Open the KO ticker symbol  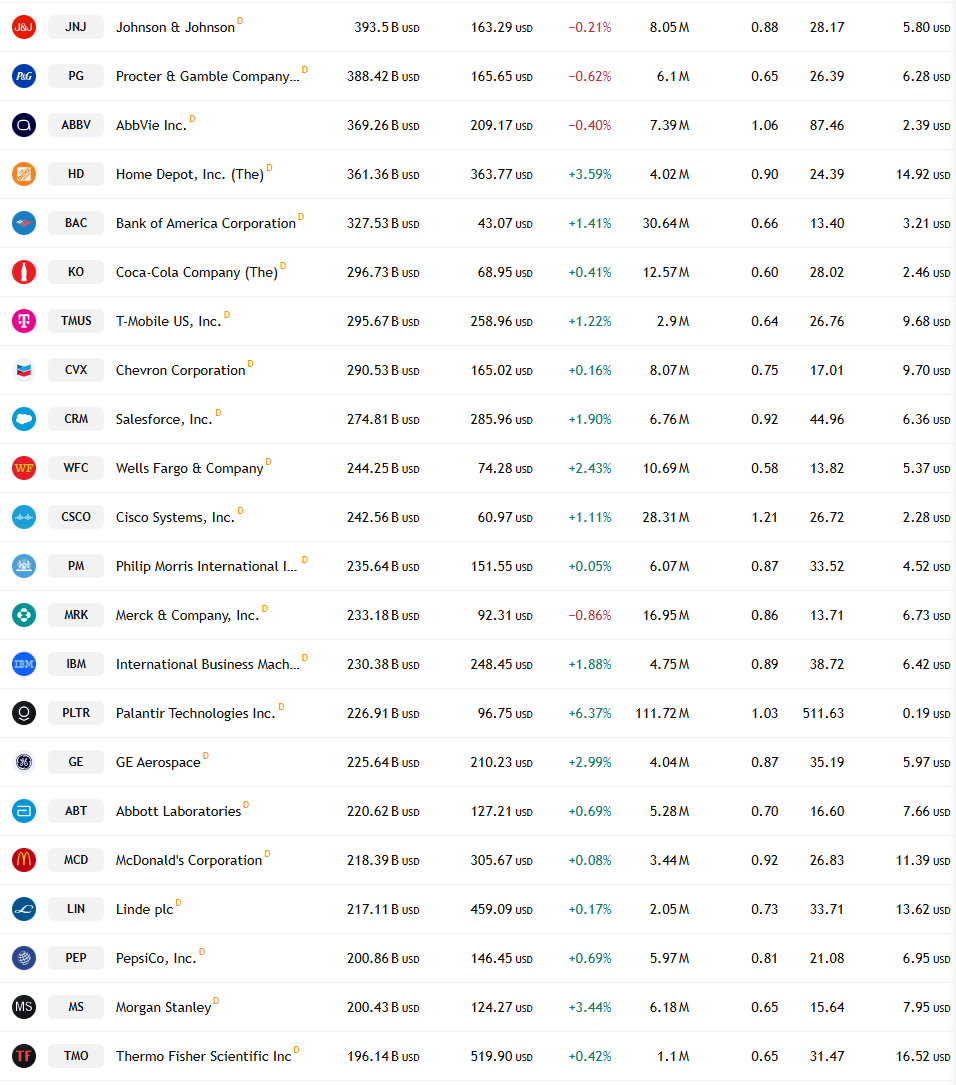pyautogui.click(x=76, y=272)
